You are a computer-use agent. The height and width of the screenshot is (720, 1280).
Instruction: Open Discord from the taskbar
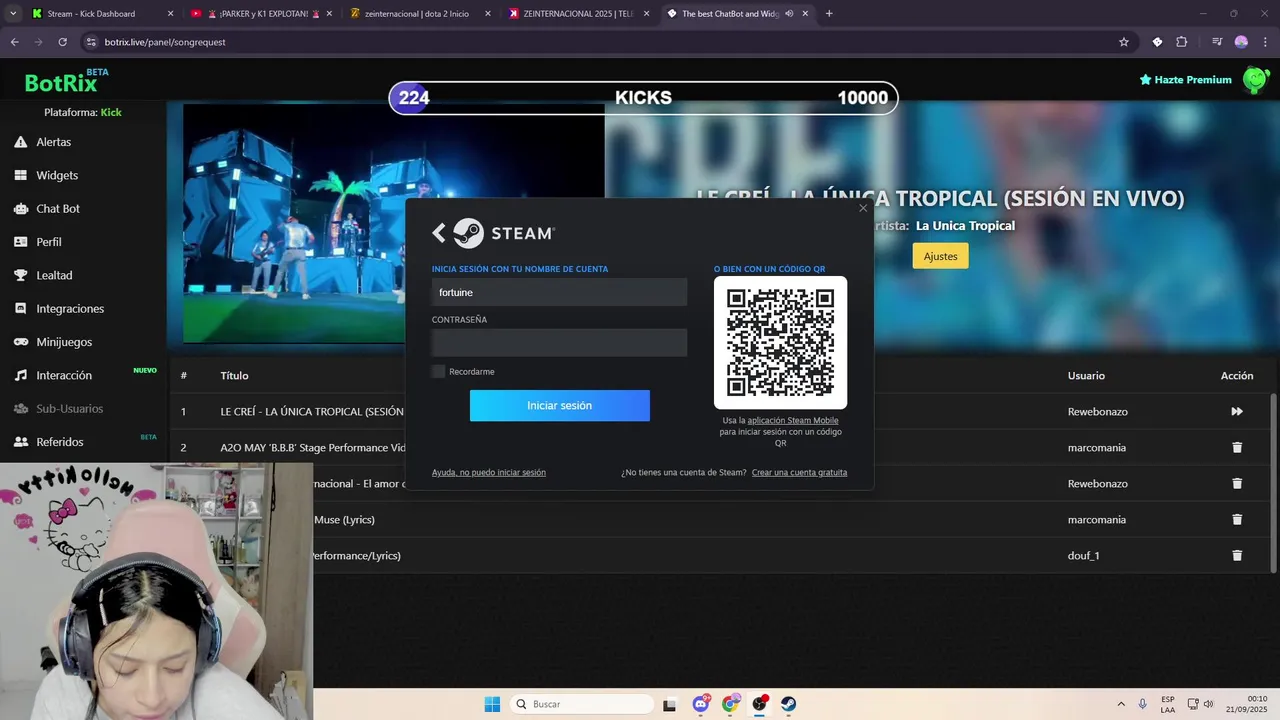tap(701, 704)
